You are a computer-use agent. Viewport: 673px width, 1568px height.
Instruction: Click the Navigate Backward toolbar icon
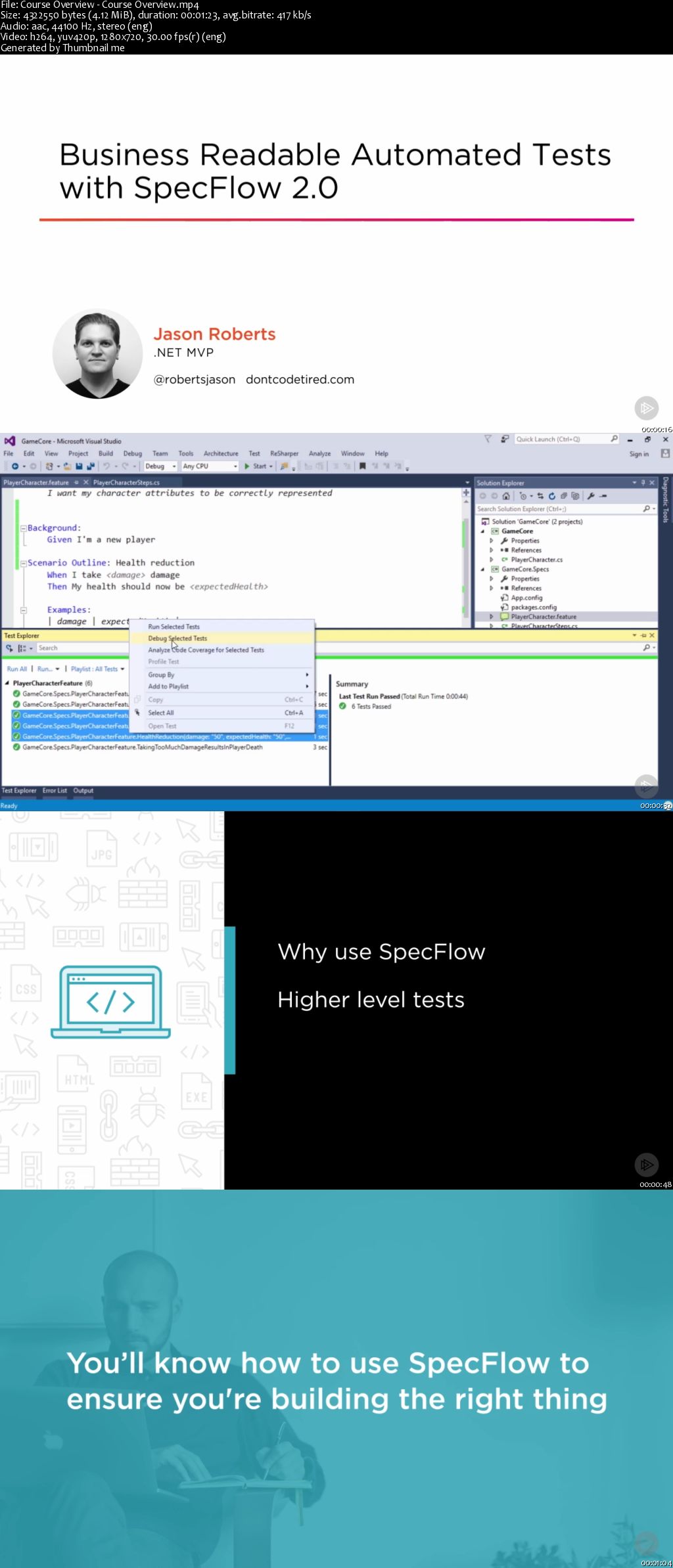coord(14,466)
